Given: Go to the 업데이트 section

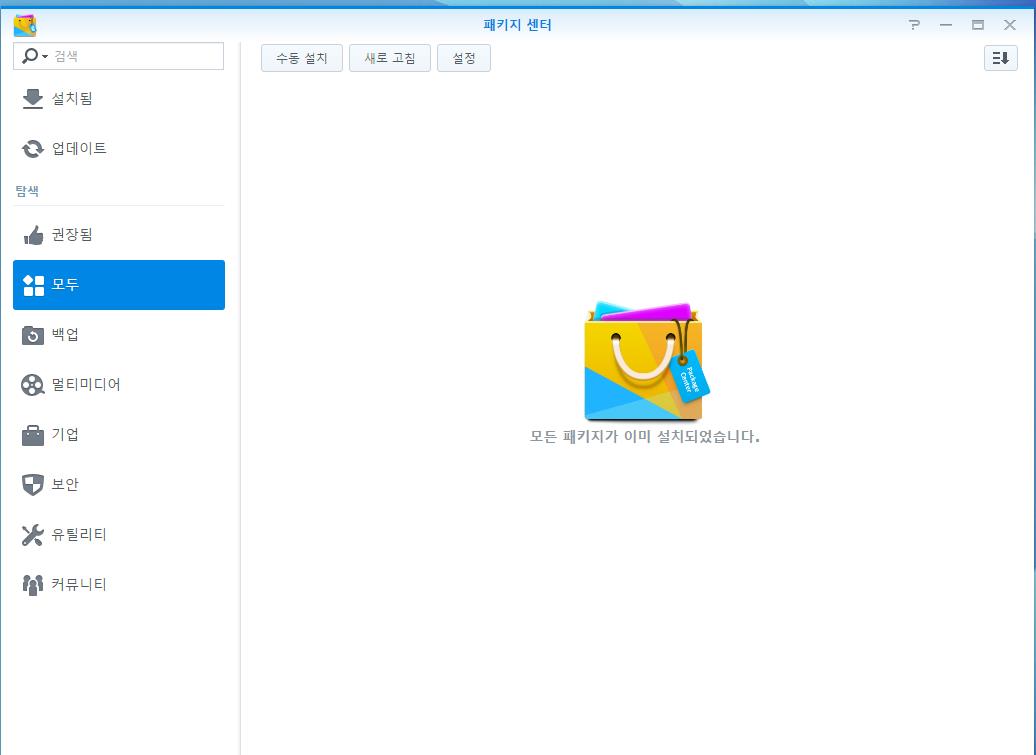Looking at the screenshot, I should (119, 149).
